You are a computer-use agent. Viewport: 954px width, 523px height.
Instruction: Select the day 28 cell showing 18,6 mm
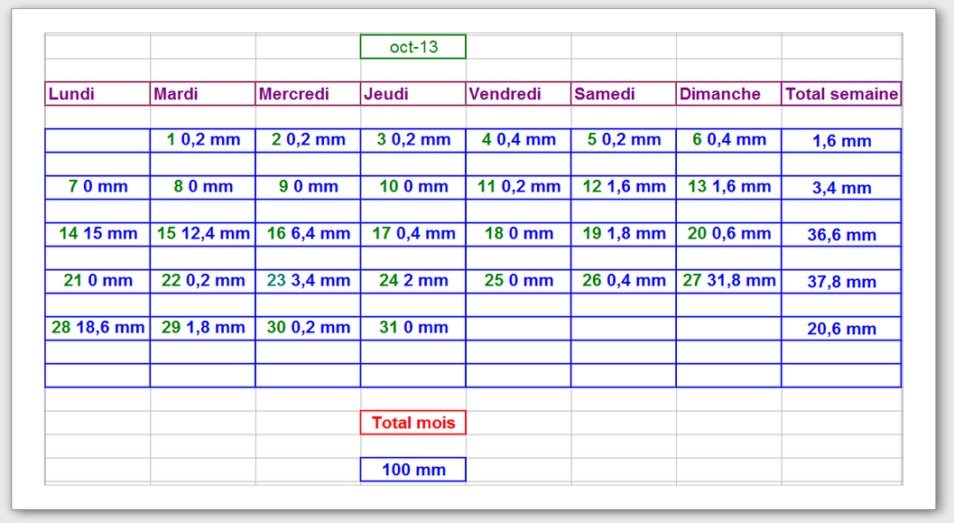click(97, 328)
